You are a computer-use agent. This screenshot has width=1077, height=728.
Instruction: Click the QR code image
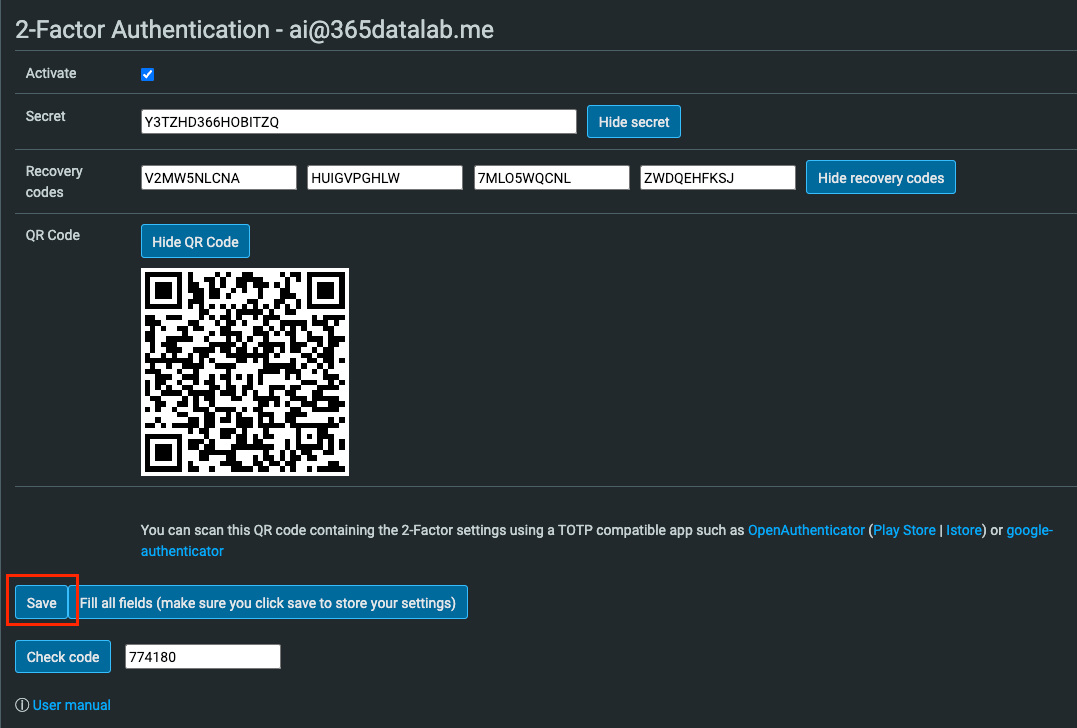click(245, 372)
